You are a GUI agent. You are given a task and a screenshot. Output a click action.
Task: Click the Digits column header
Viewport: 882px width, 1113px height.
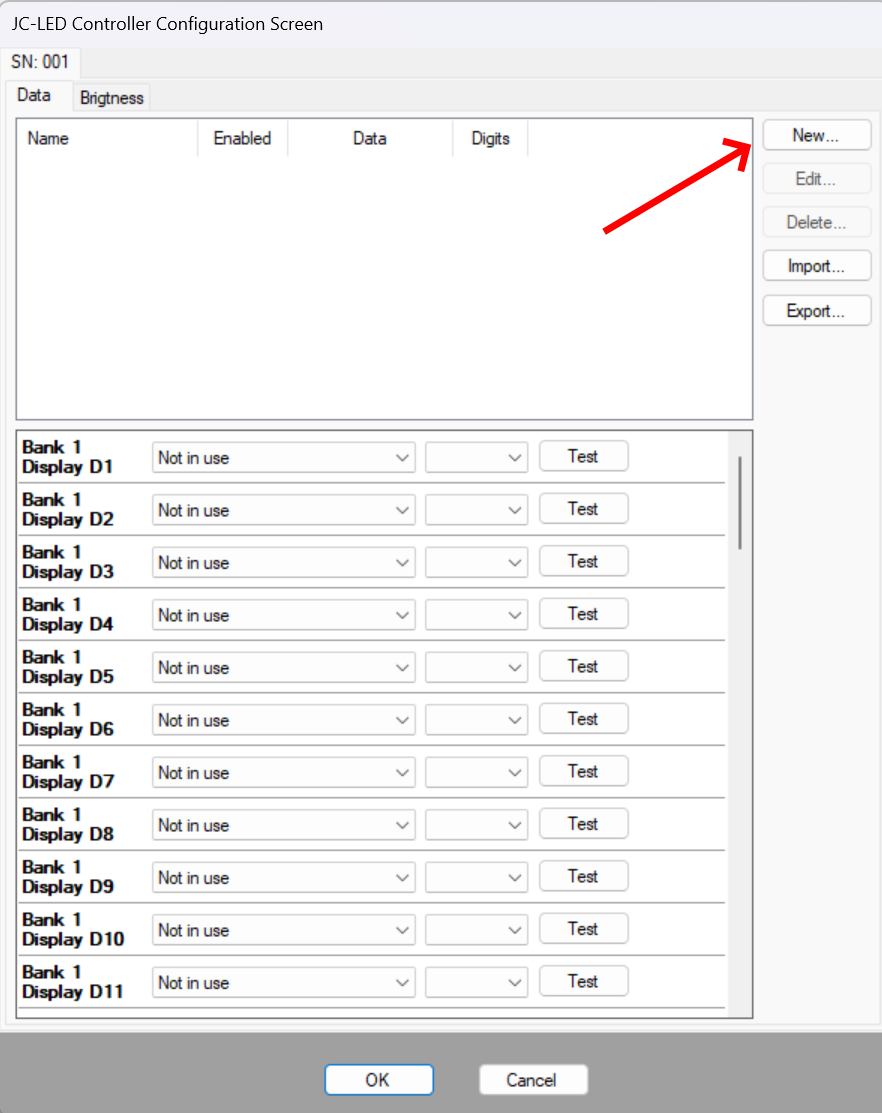point(490,139)
